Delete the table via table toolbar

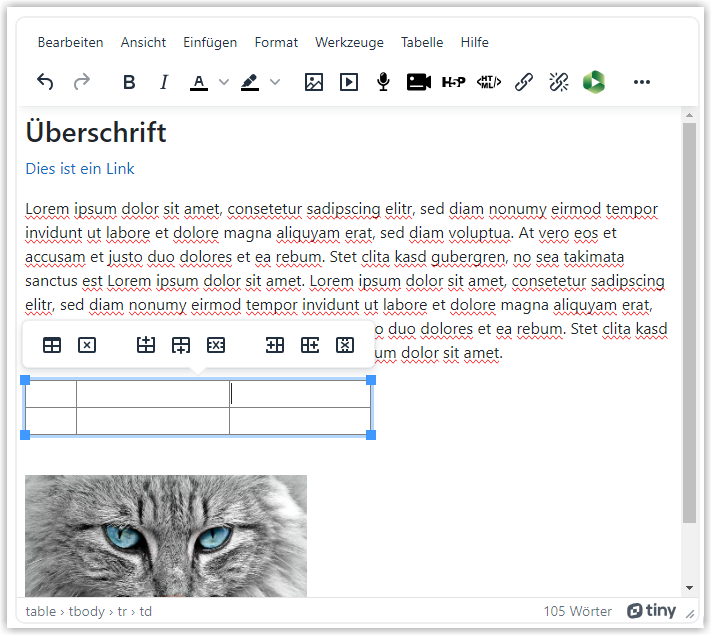[x=87, y=345]
